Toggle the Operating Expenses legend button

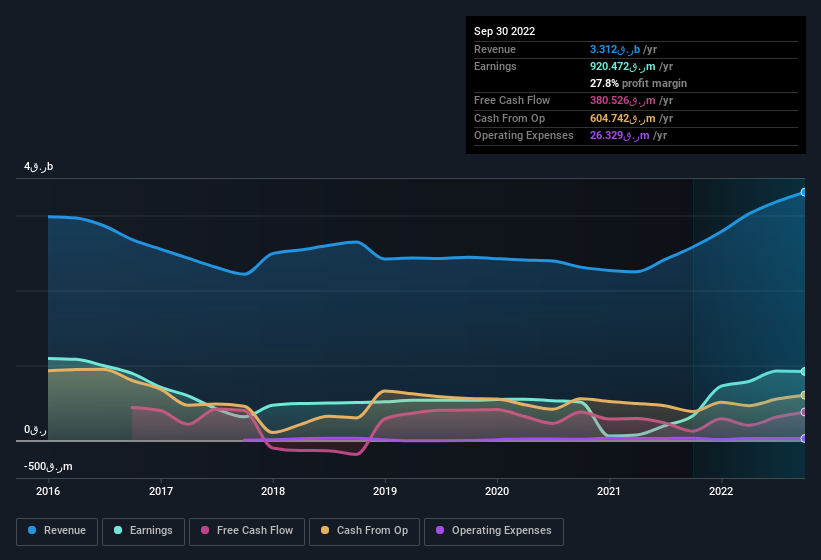click(x=494, y=531)
